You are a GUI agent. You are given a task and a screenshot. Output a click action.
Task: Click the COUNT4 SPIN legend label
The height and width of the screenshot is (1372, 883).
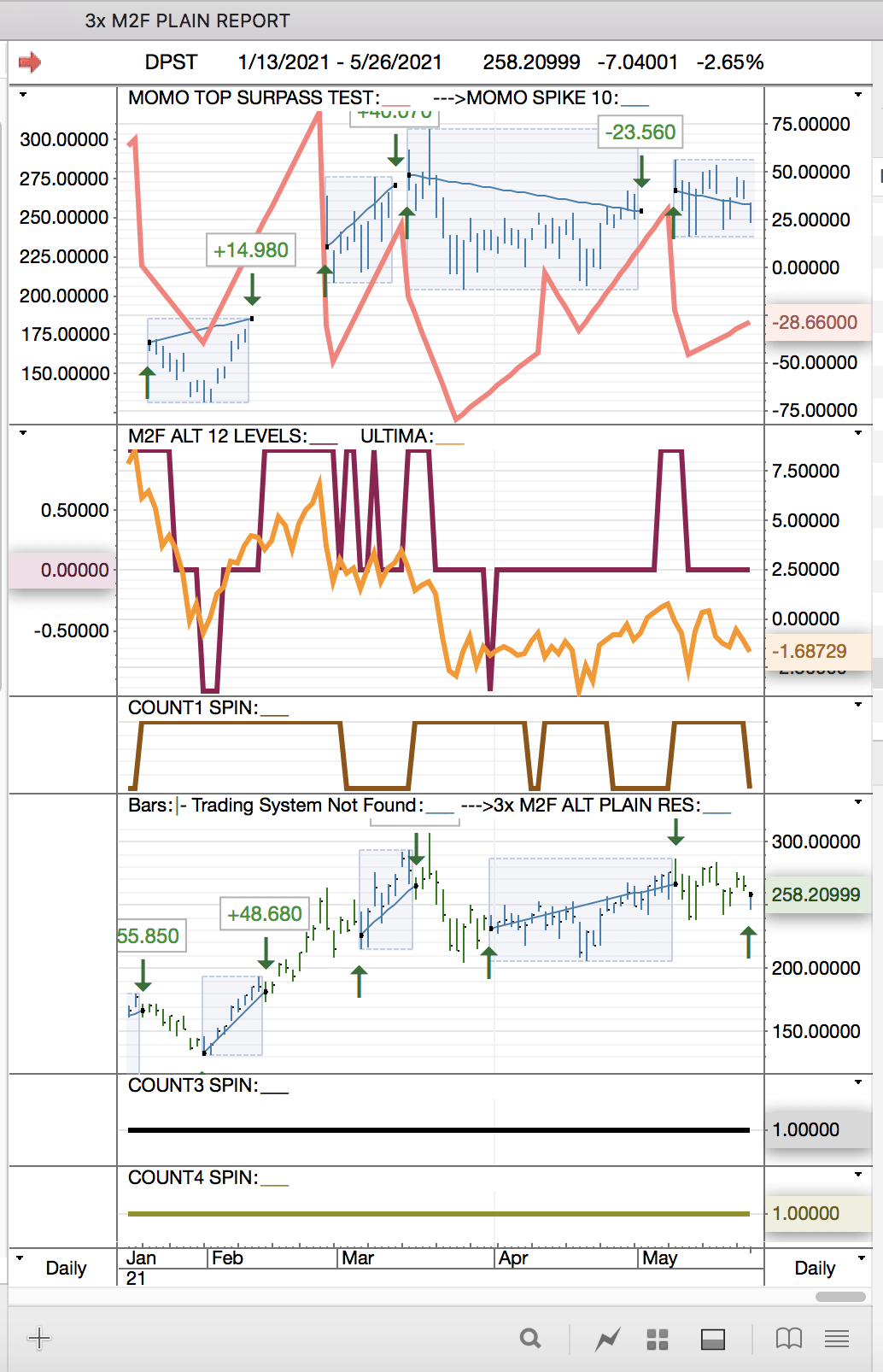[x=193, y=1178]
